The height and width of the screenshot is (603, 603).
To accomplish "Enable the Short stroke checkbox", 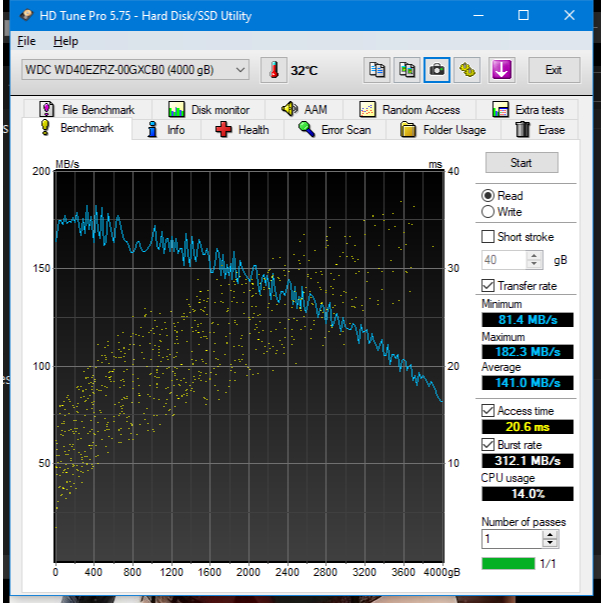I will (x=488, y=237).
